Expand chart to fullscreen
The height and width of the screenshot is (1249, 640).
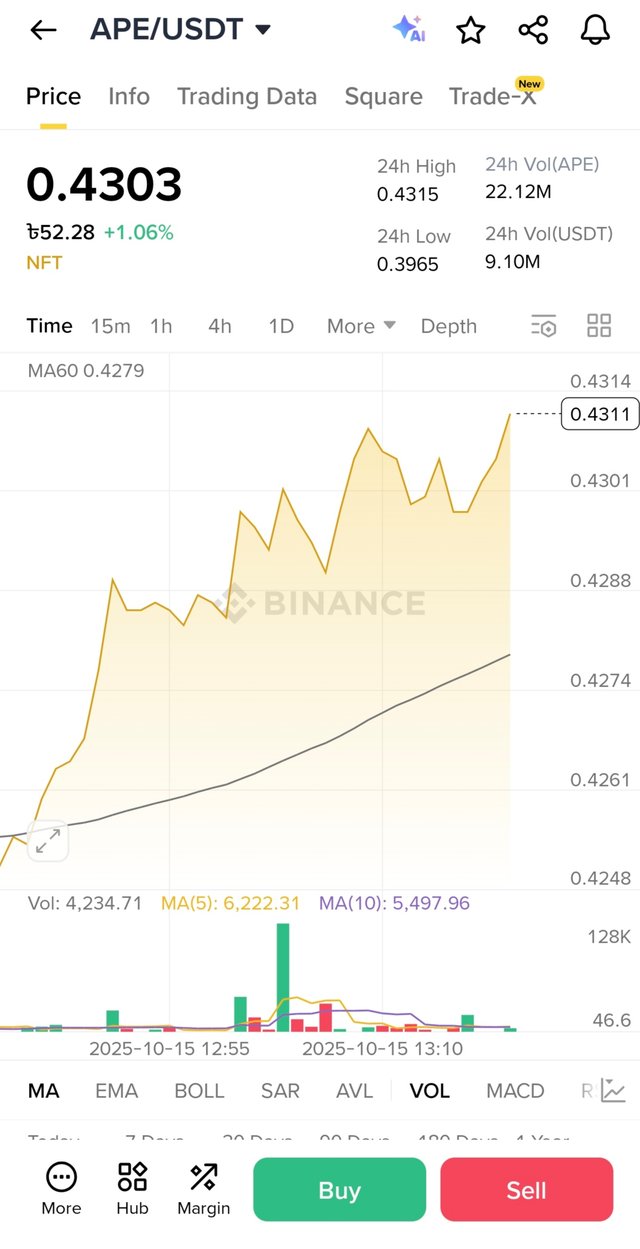pyautogui.click(x=47, y=841)
